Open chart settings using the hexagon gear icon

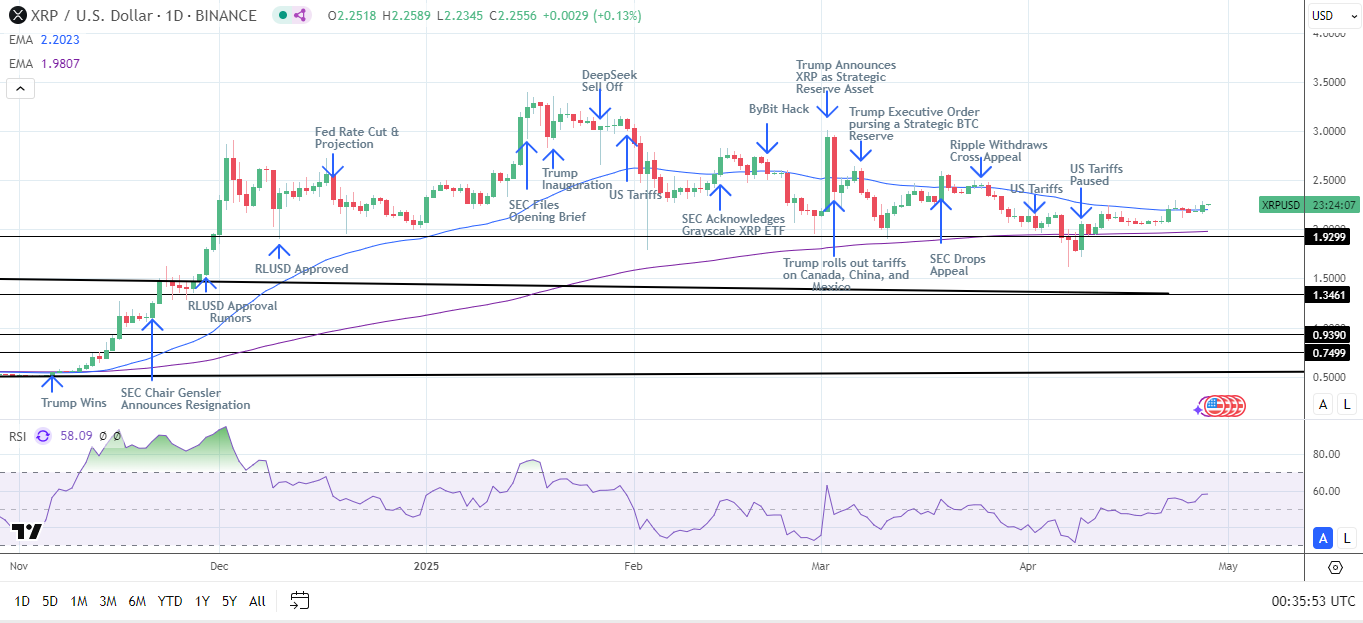(x=1335, y=567)
